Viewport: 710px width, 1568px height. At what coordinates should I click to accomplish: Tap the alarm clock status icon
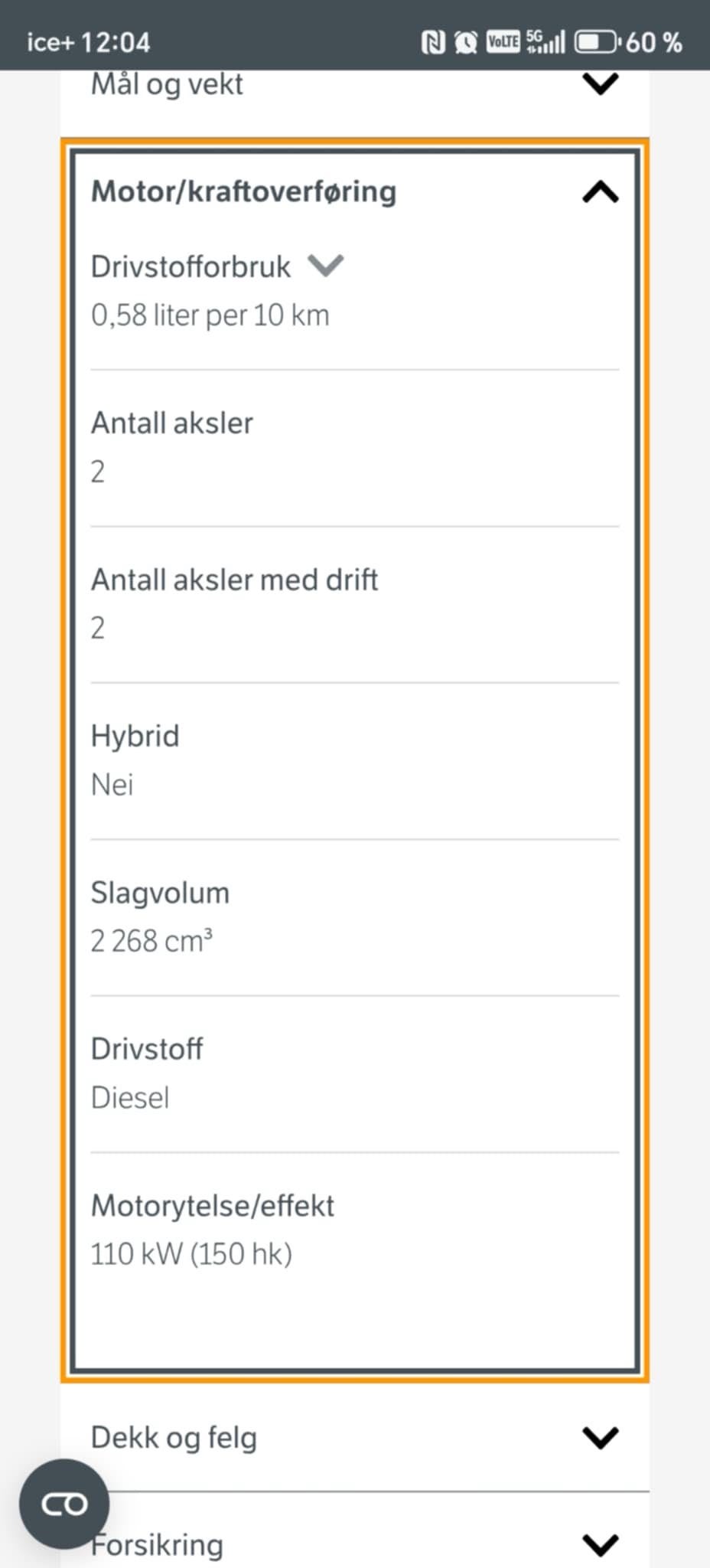tap(465, 42)
